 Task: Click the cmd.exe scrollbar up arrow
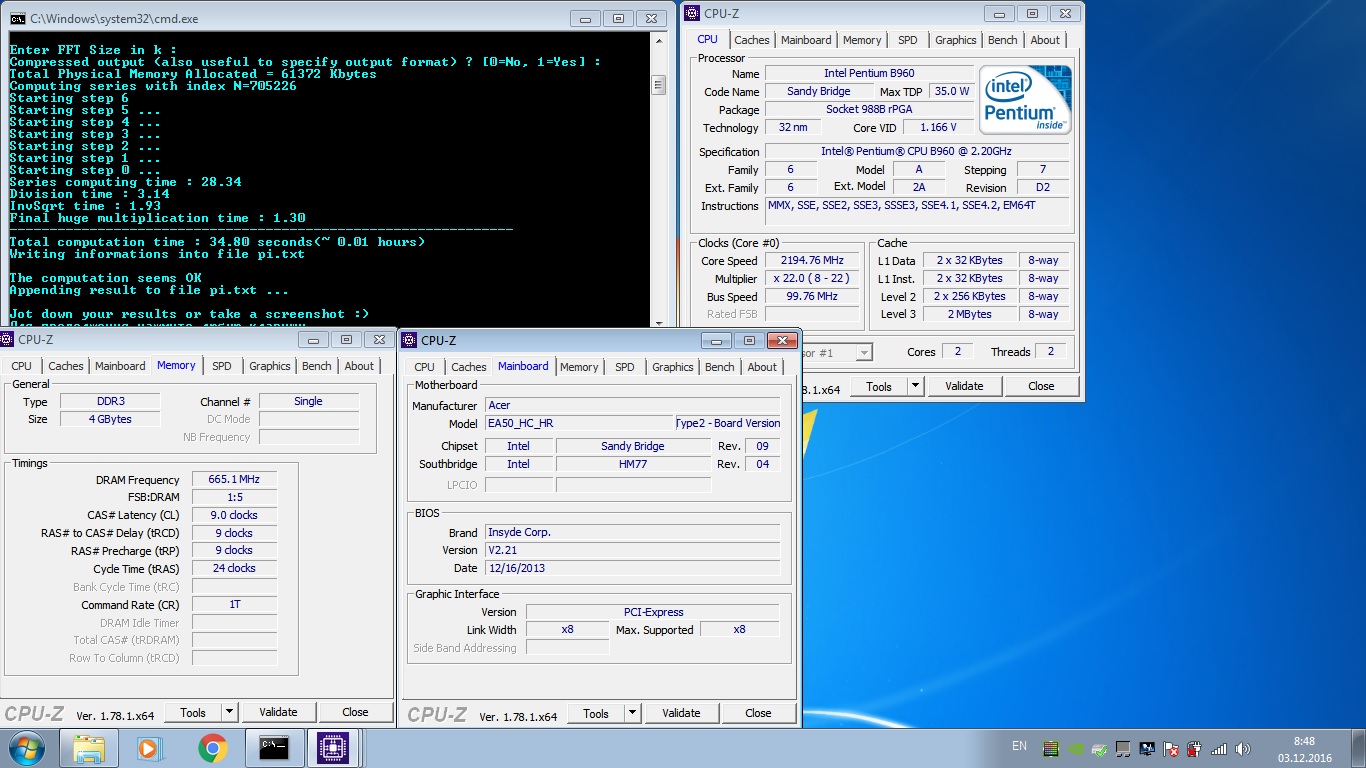click(x=658, y=43)
